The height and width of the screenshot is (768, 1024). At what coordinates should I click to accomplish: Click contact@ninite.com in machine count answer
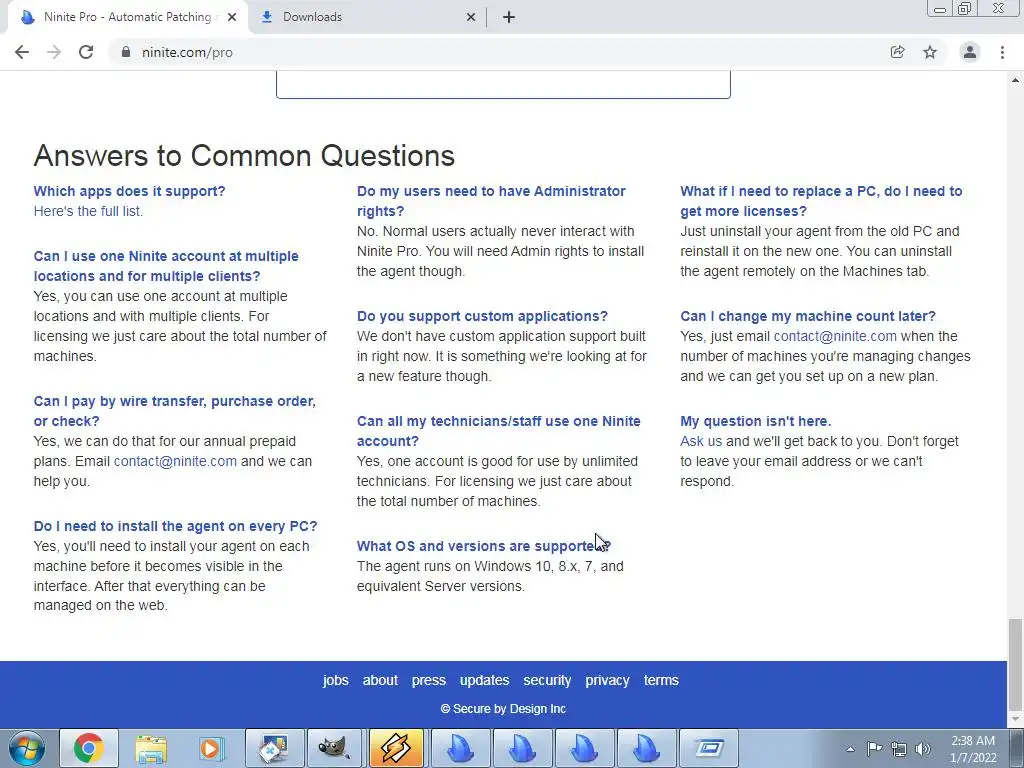[835, 336]
